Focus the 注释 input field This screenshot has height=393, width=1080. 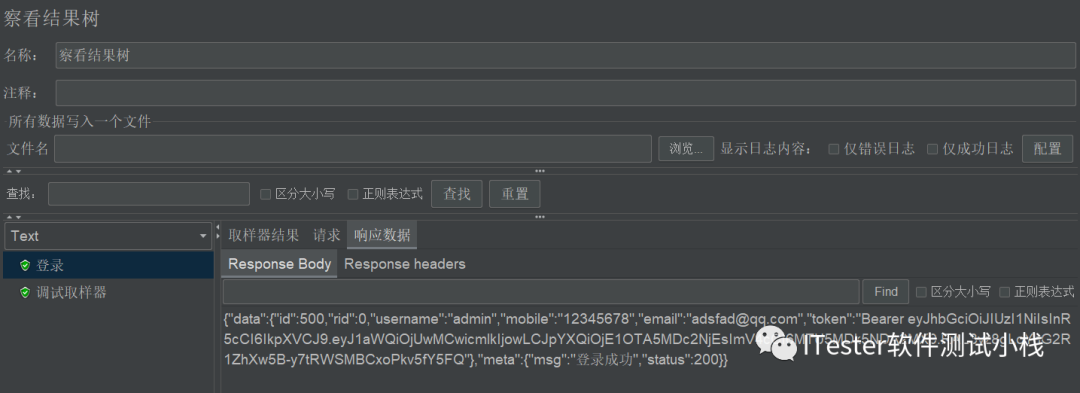(x=565, y=93)
